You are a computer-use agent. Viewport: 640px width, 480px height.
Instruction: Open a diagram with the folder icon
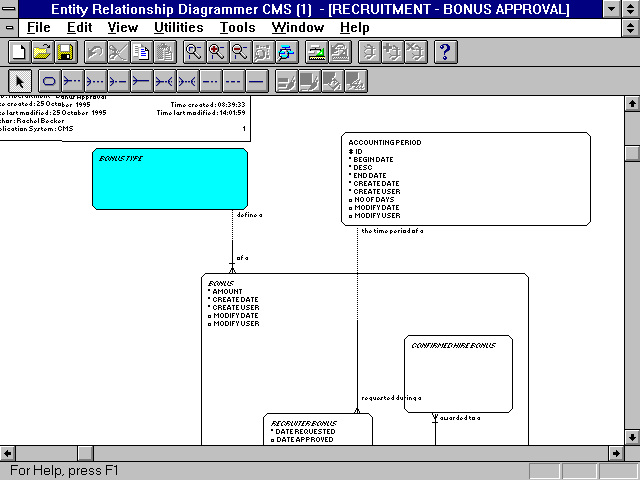42,52
